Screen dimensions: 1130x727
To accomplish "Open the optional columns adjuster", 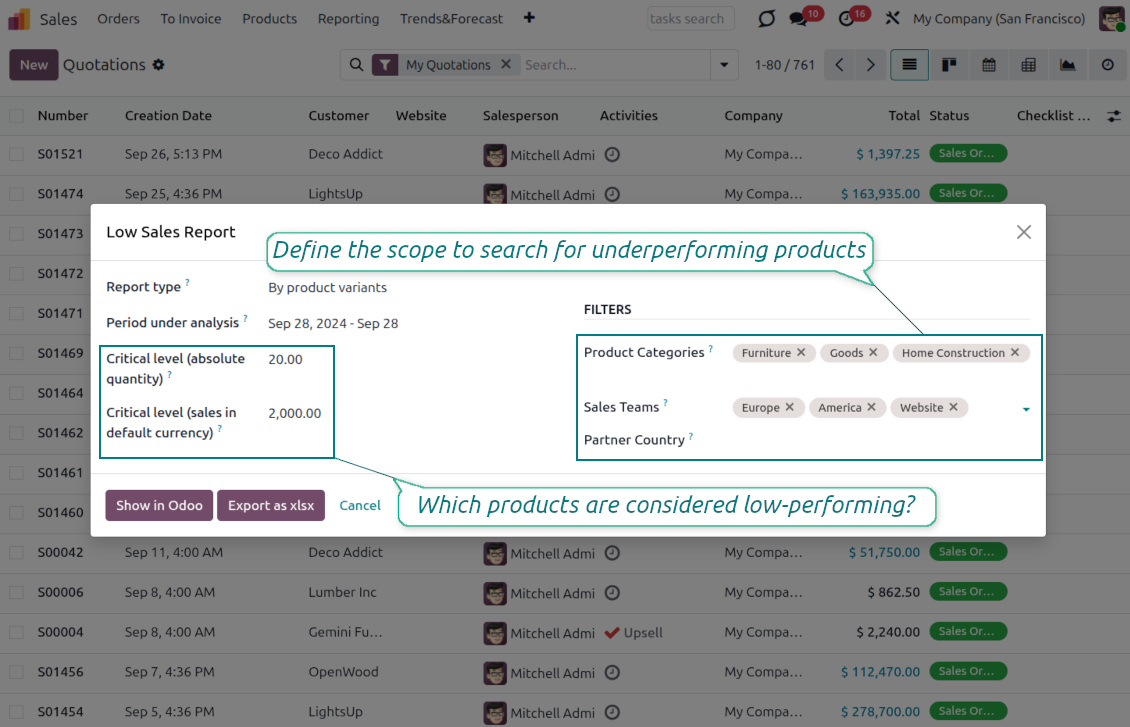I will [x=1114, y=116].
